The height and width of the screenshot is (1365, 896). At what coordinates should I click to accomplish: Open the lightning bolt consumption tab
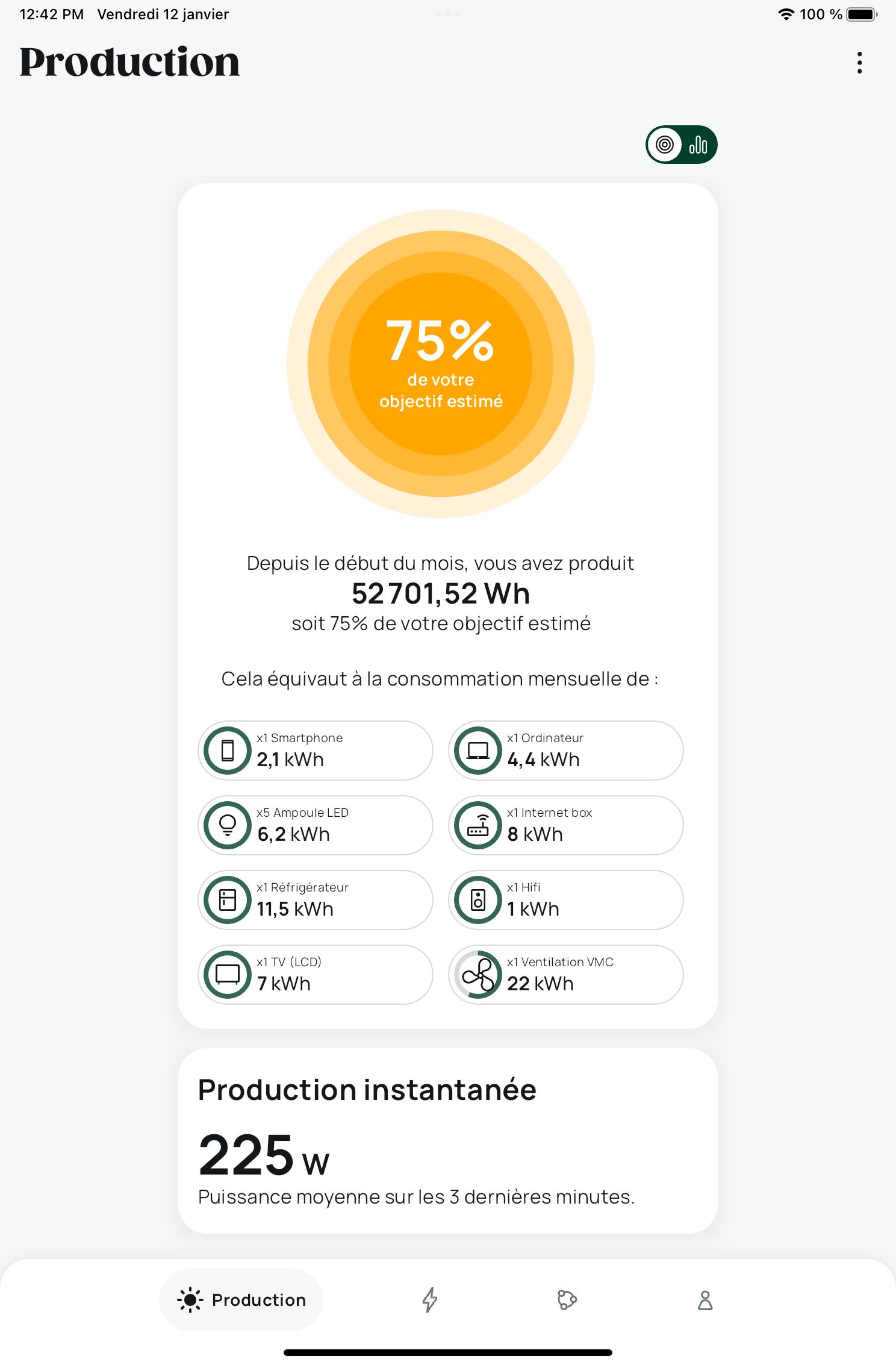(430, 1299)
